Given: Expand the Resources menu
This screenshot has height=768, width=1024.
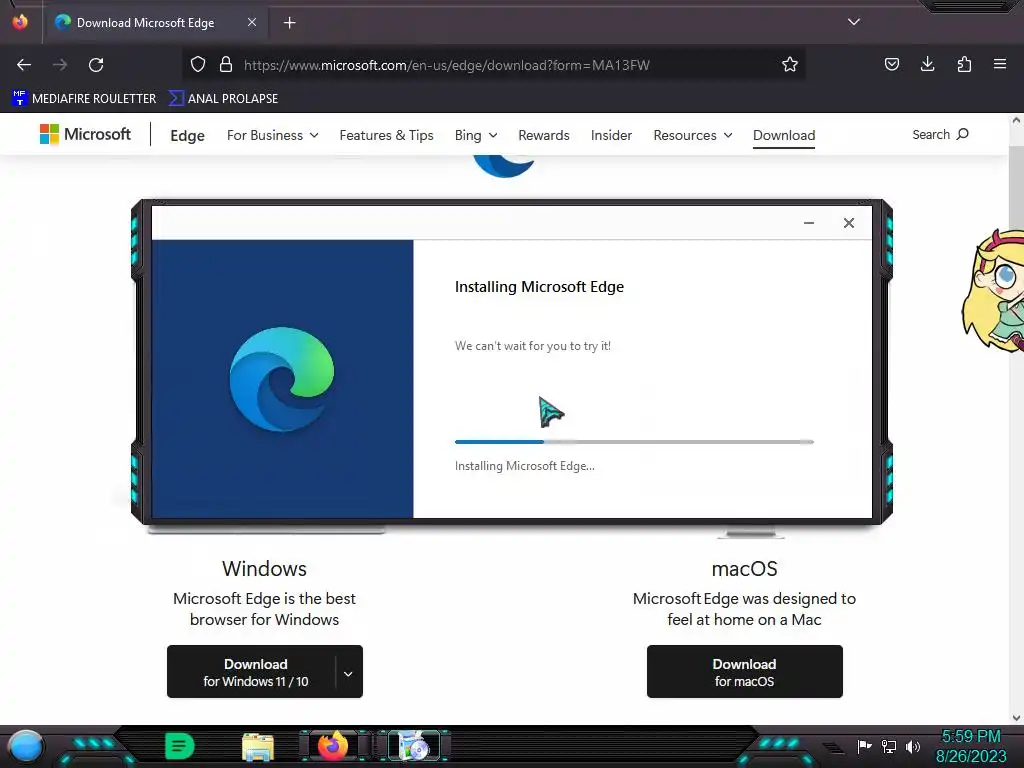Looking at the screenshot, I should point(693,135).
